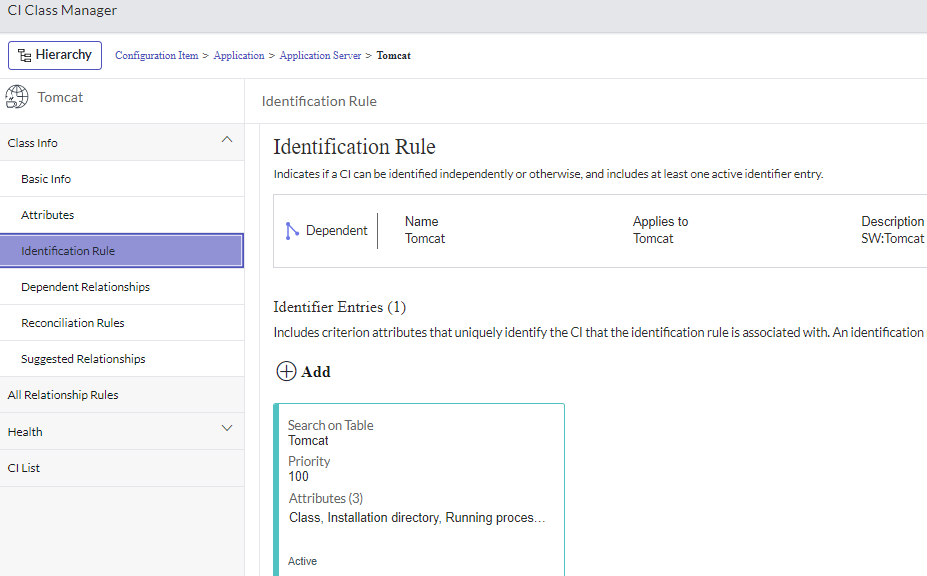Viewport: 927px width, 576px height.
Task: Click the Applies to Tomcat value
Action: click(x=653, y=238)
